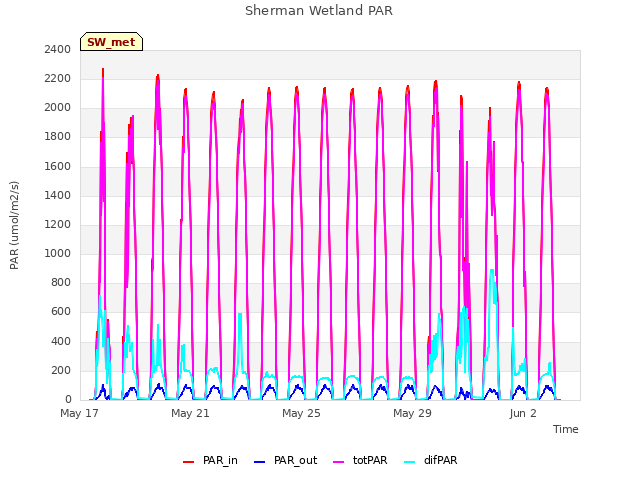Click the 2000 y-axis tick label

[x=58, y=108]
